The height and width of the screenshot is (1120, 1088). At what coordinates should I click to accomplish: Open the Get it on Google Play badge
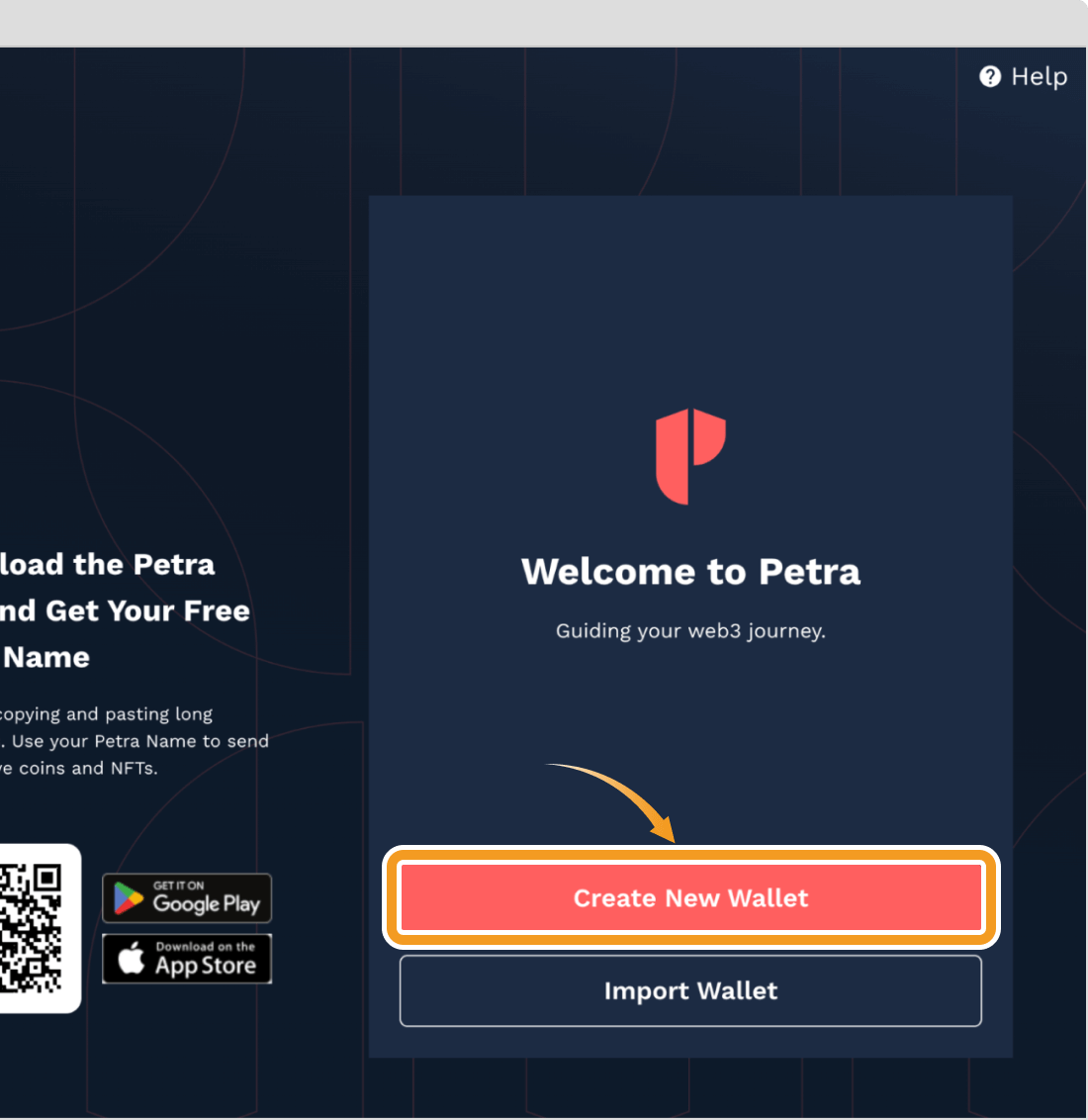point(187,897)
